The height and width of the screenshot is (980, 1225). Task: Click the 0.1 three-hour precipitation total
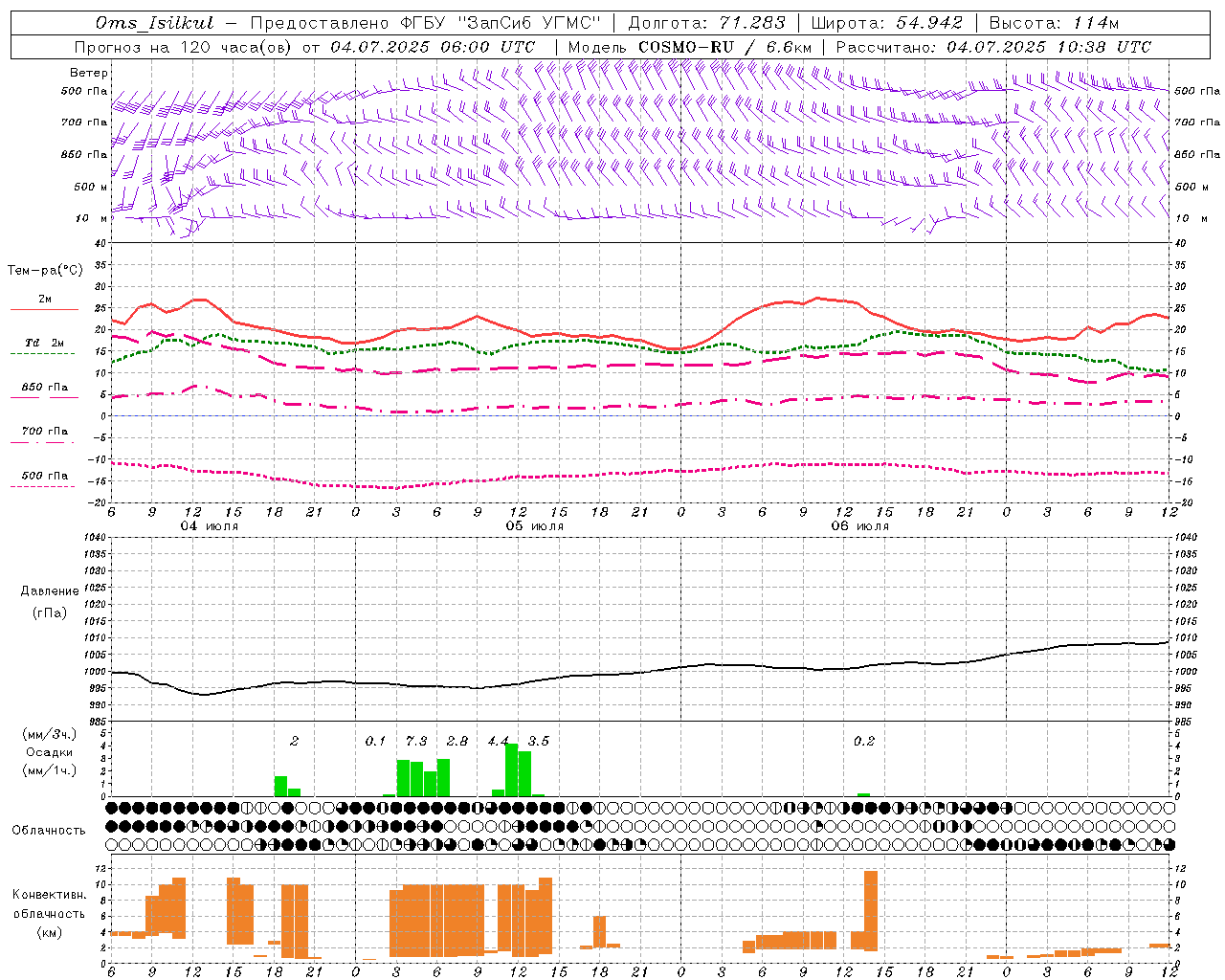tap(375, 741)
